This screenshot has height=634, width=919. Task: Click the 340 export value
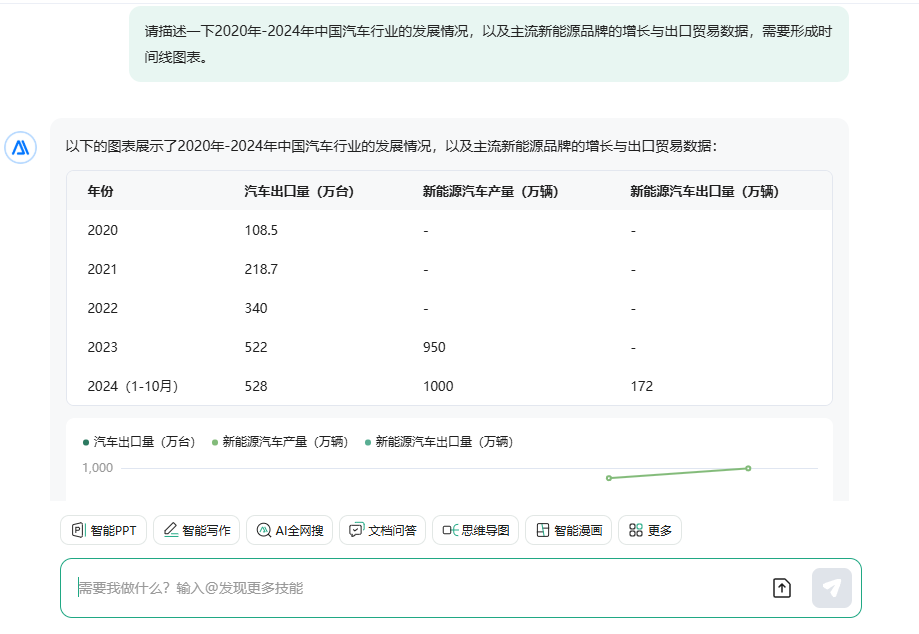tap(256, 308)
